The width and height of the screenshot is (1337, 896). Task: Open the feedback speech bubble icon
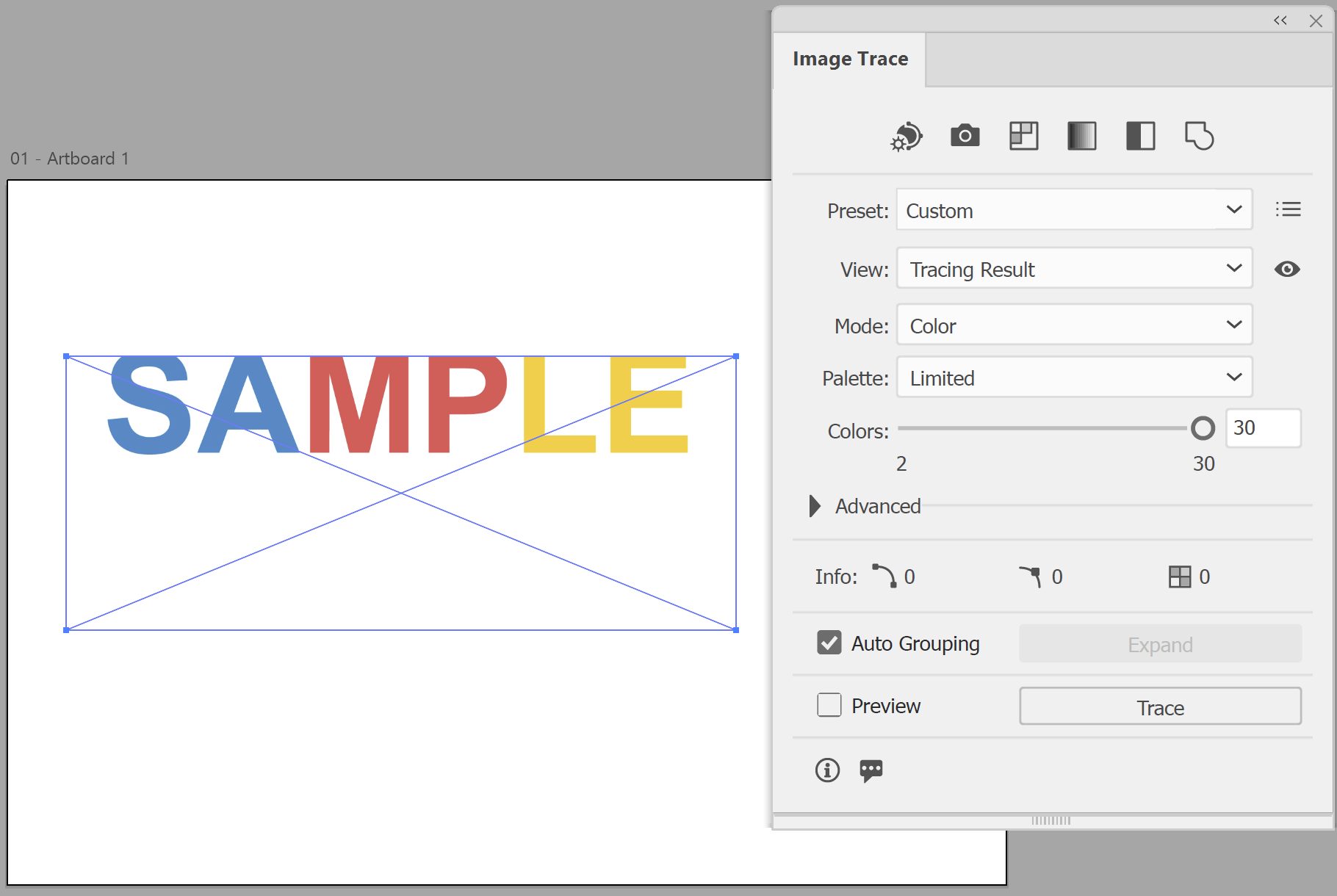[871, 770]
